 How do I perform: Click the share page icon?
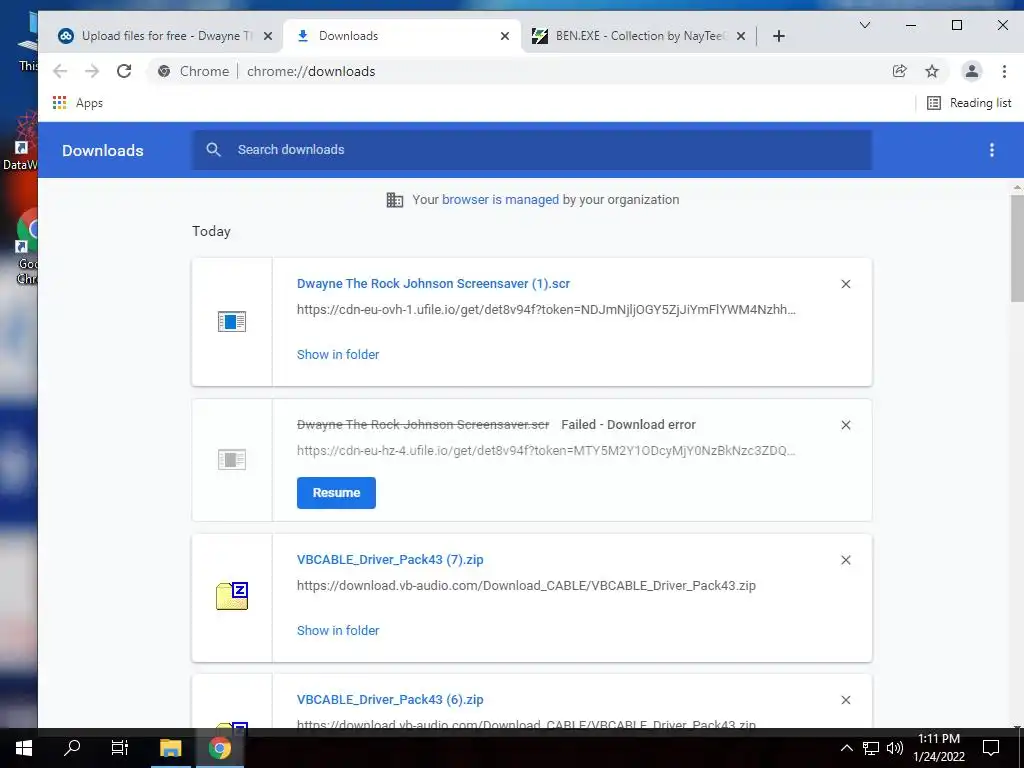(x=900, y=71)
